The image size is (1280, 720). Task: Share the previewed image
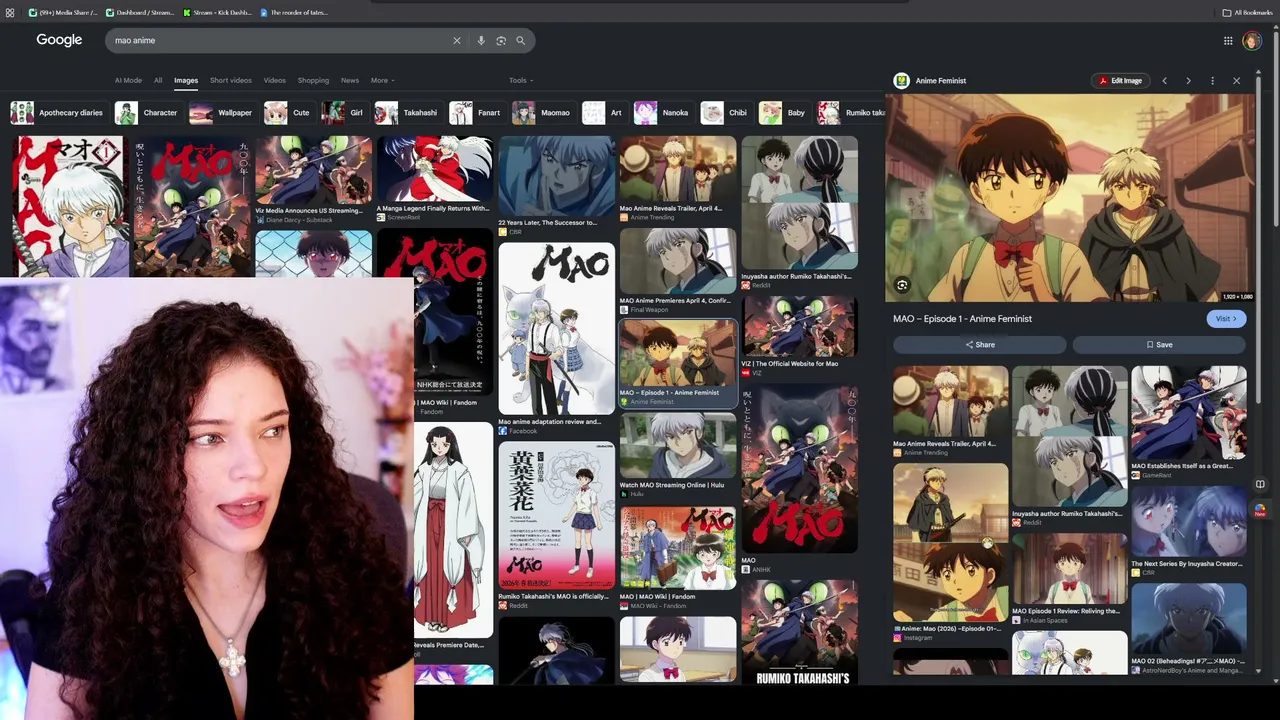click(980, 345)
